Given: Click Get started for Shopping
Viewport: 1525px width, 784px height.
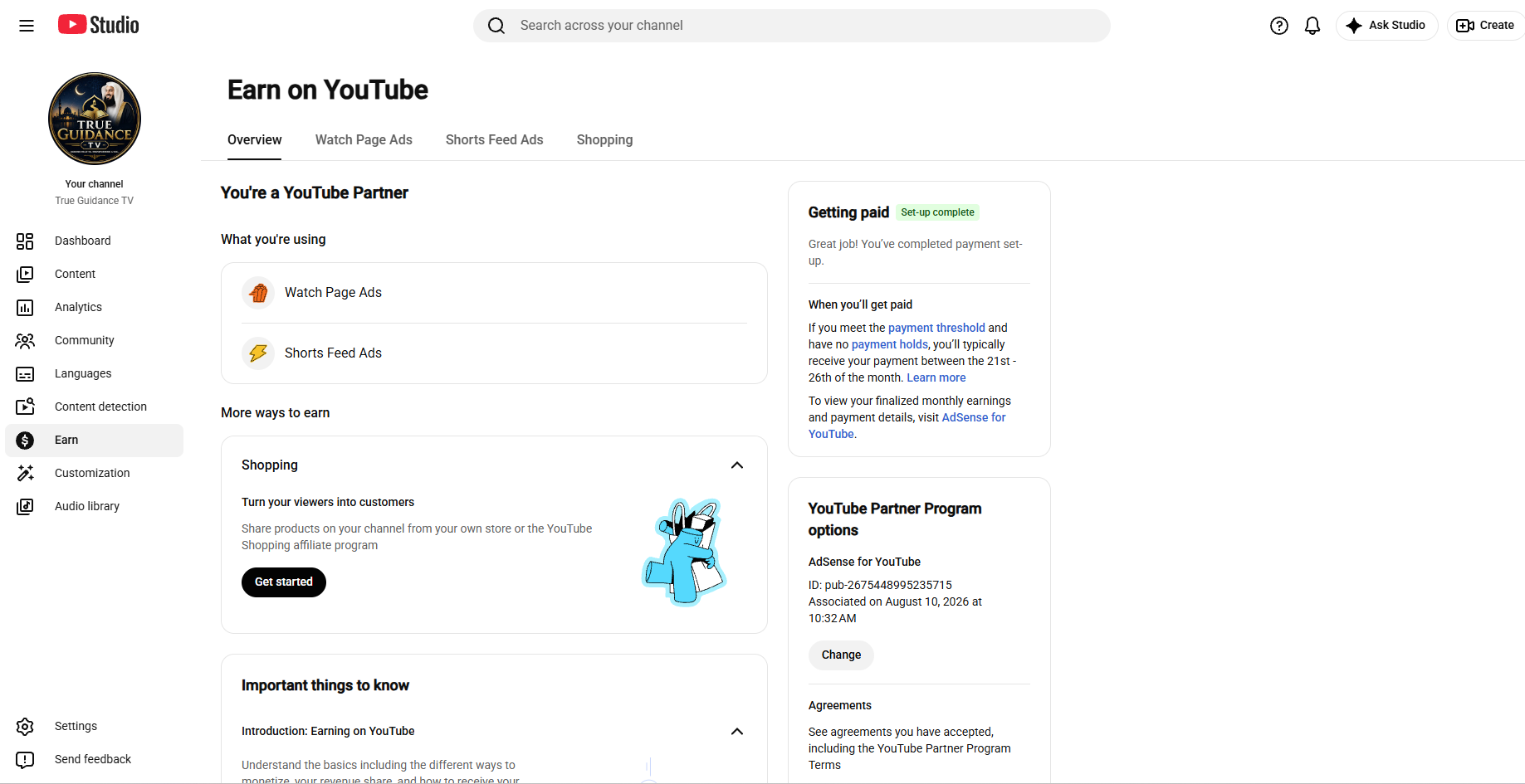Looking at the screenshot, I should click(x=284, y=582).
